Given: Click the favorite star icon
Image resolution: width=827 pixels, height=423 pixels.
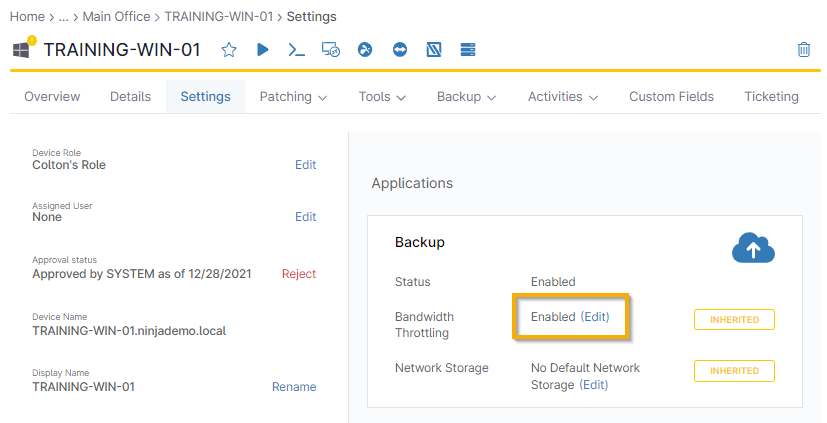Looking at the screenshot, I should click(229, 49).
